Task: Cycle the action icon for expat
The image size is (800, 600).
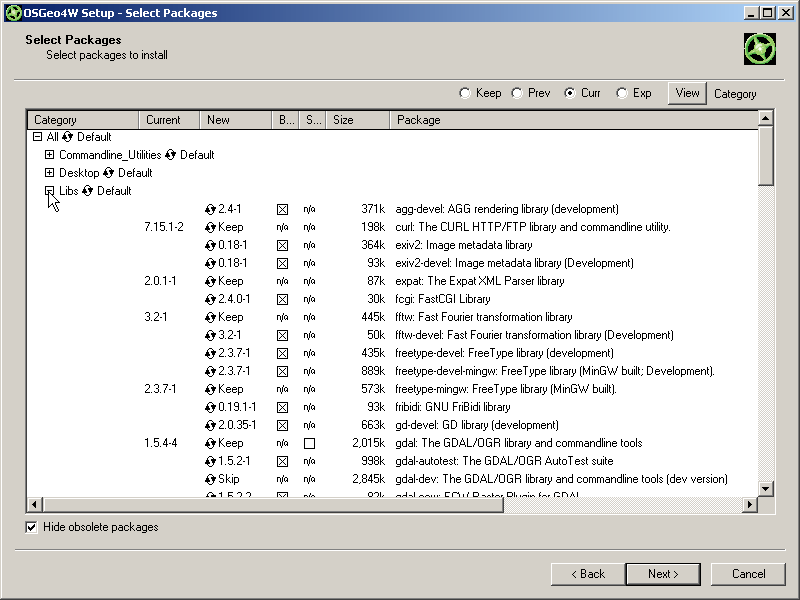Action: point(210,281)
